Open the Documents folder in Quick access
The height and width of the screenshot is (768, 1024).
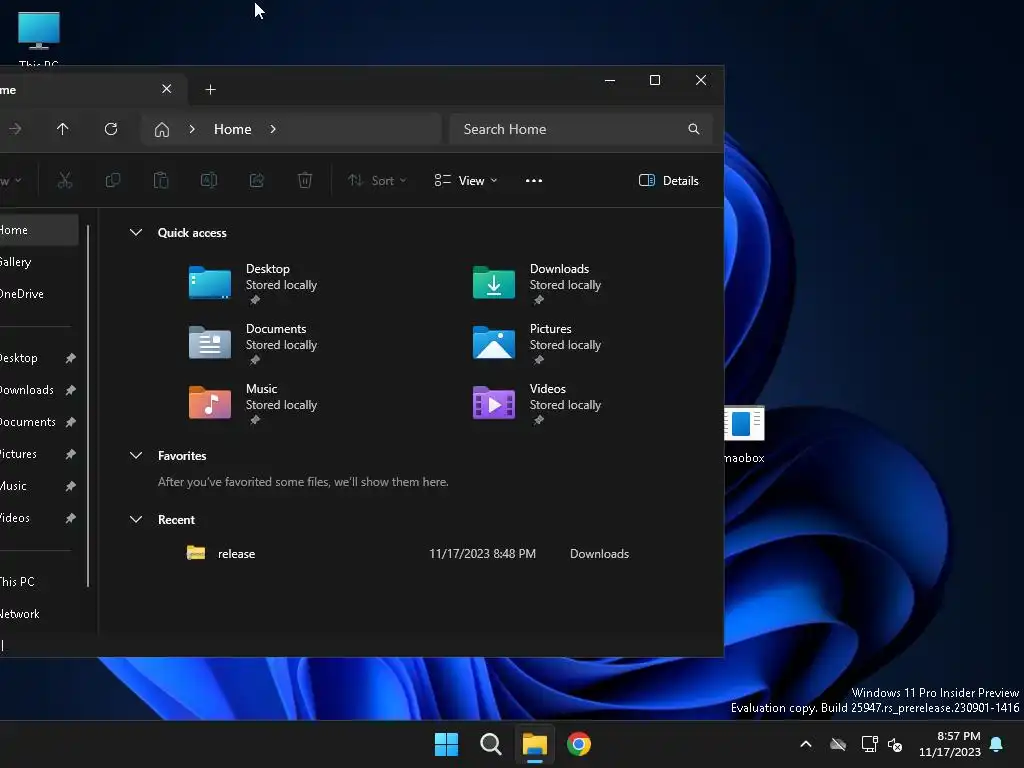210,343
